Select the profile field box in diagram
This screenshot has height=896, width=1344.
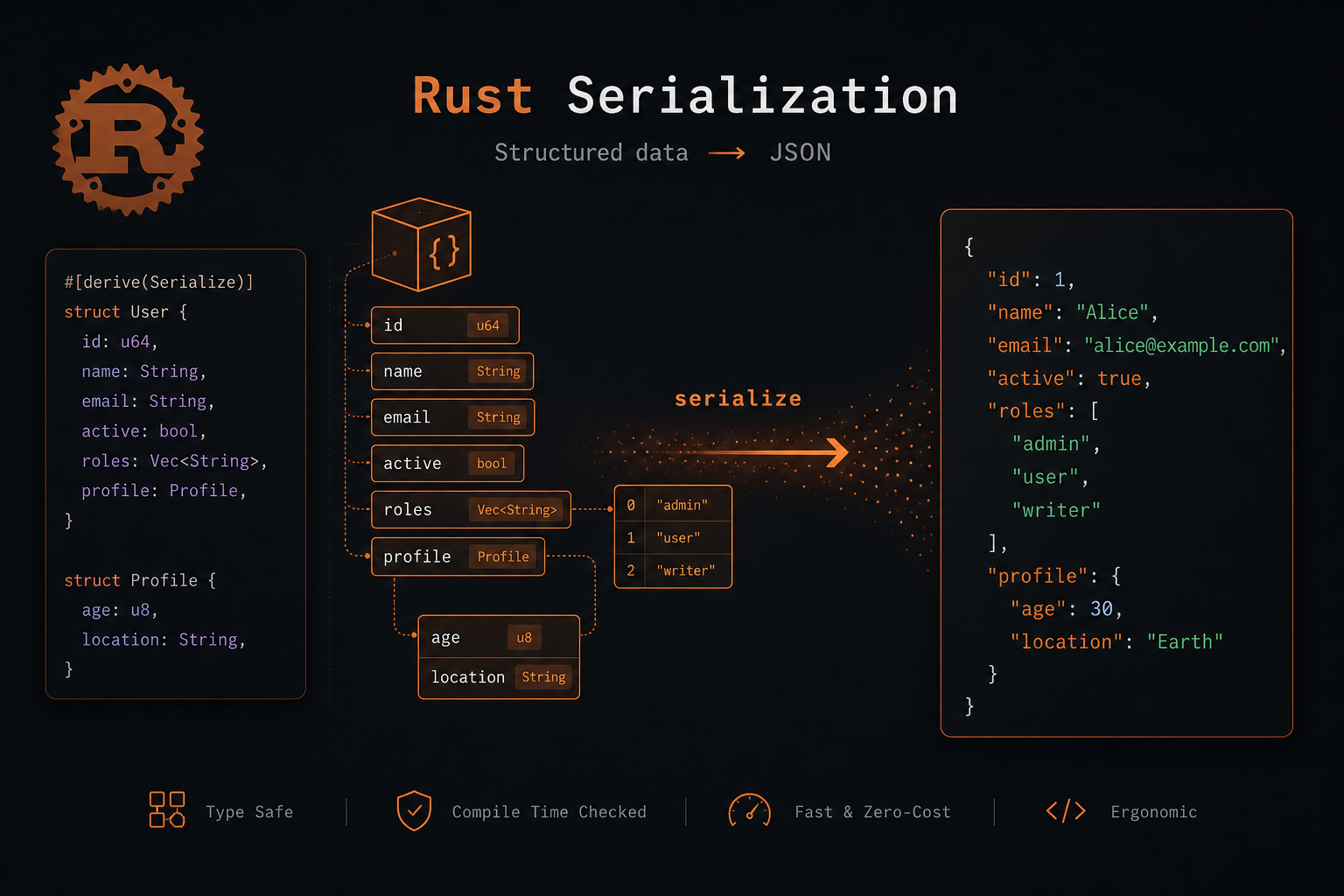point(458,556)
